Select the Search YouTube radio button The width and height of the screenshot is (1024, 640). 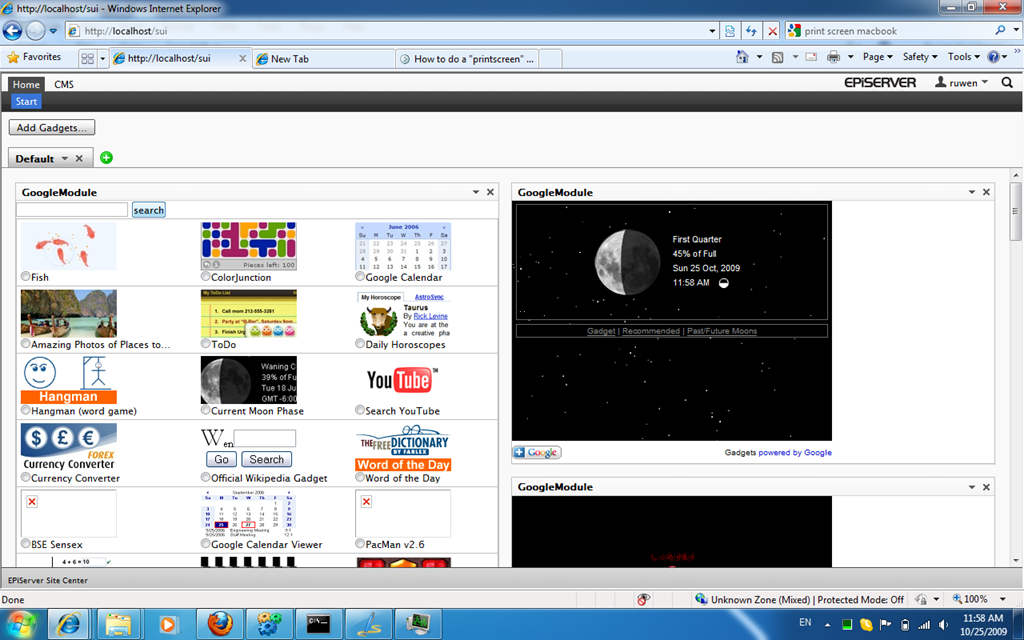click(x=360, y=411)
